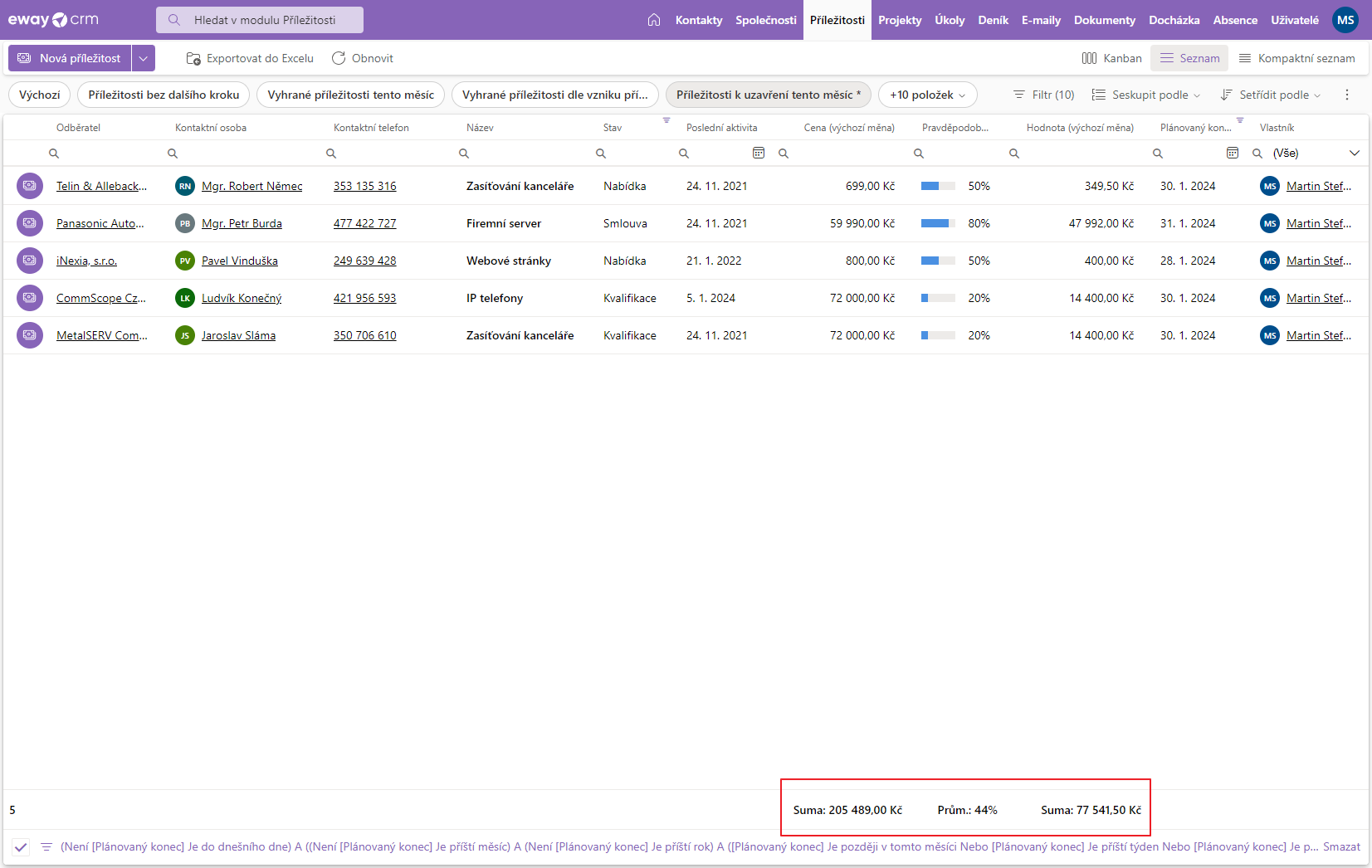Screen dimensions: 1372x868
Task: Sort by Cena (výchozí měna) column header
Action: point(849,128)
